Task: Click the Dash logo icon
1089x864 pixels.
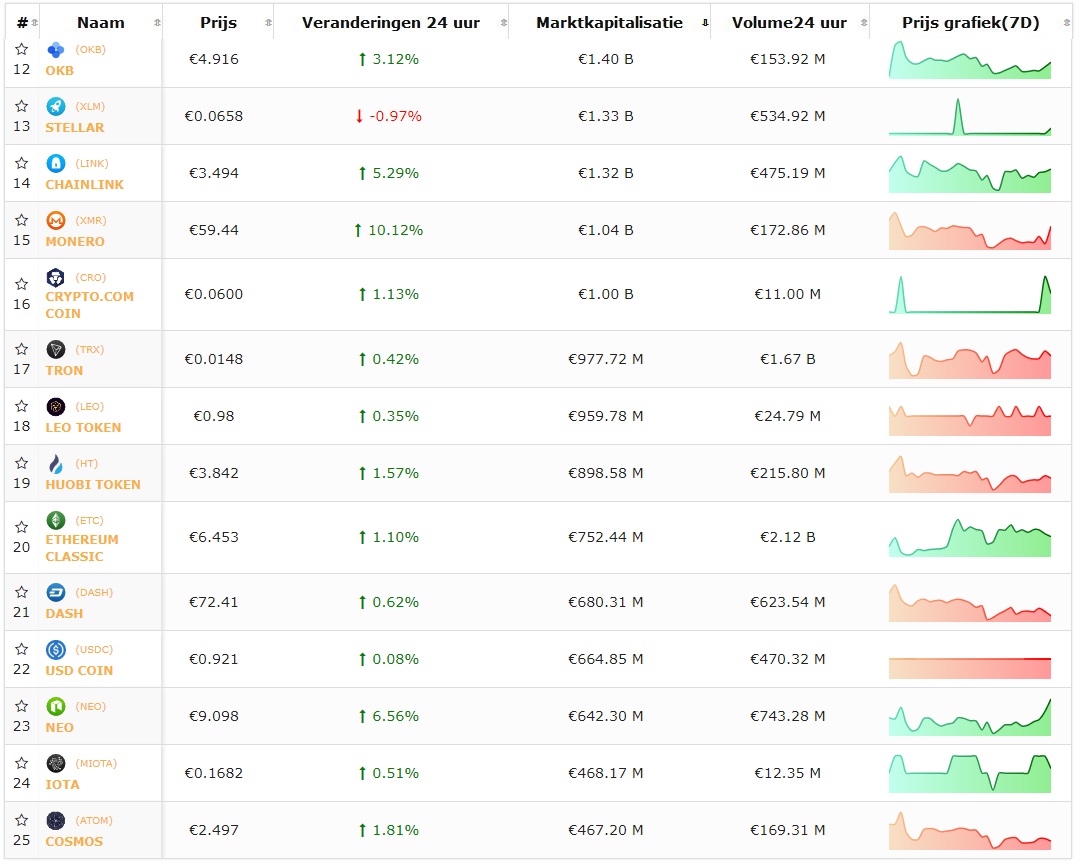Action: click(x=56, y=592)
